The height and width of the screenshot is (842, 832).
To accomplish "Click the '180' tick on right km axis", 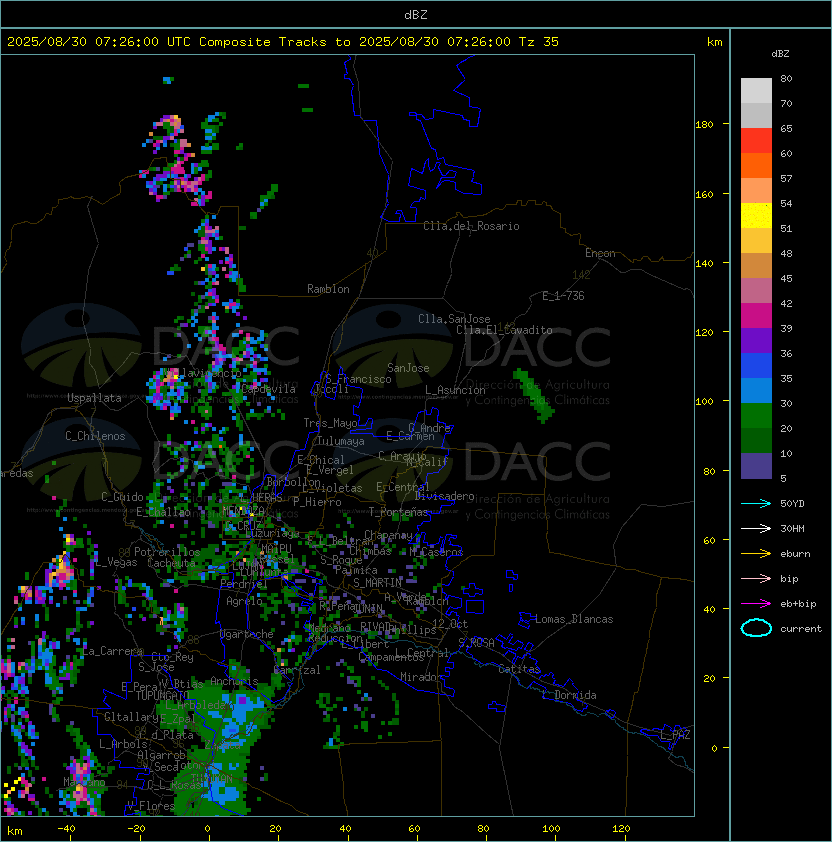I will click(x=704, y=125).
